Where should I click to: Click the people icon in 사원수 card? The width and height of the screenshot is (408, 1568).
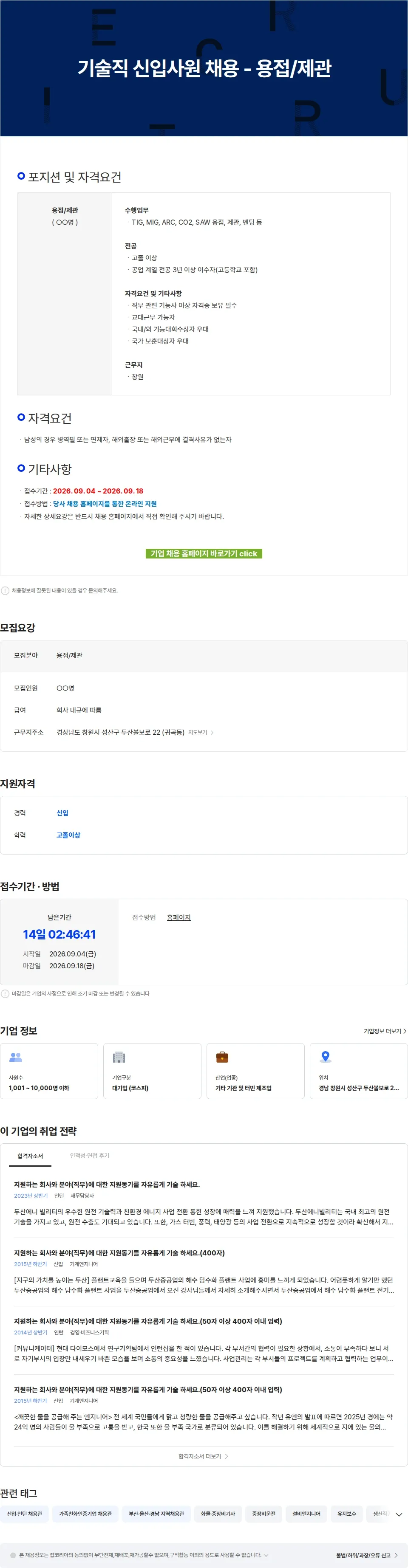click(16, 1058)
